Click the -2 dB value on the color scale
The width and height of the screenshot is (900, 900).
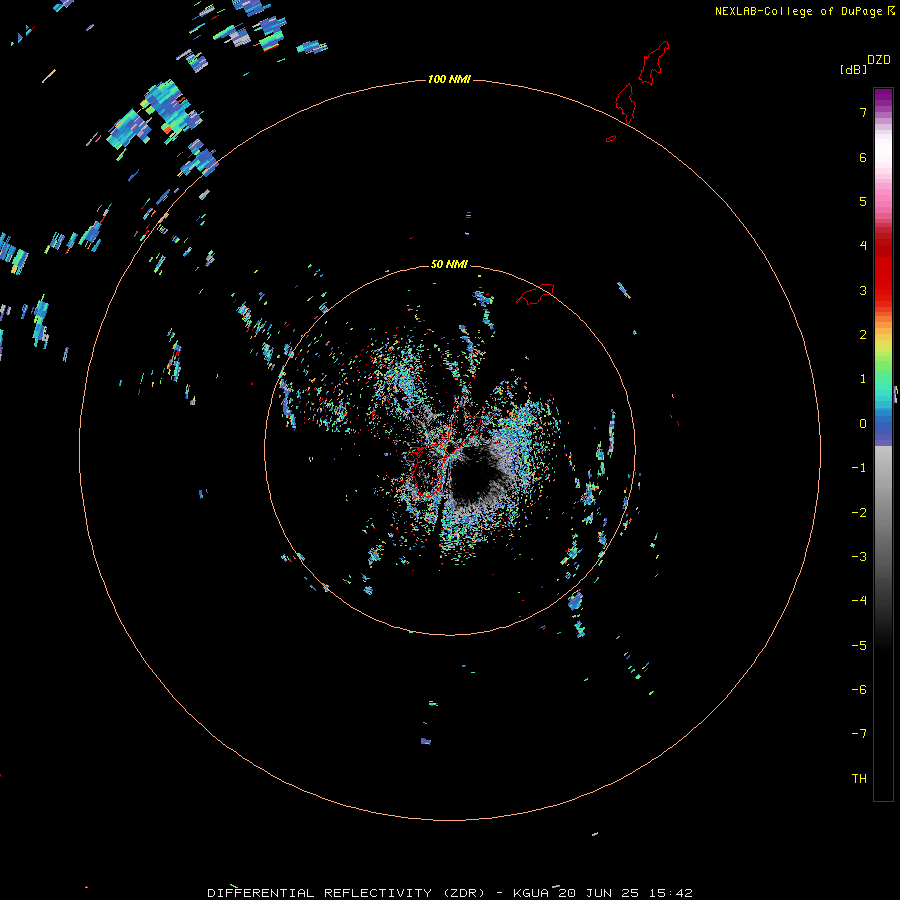[x=859, y=513]
